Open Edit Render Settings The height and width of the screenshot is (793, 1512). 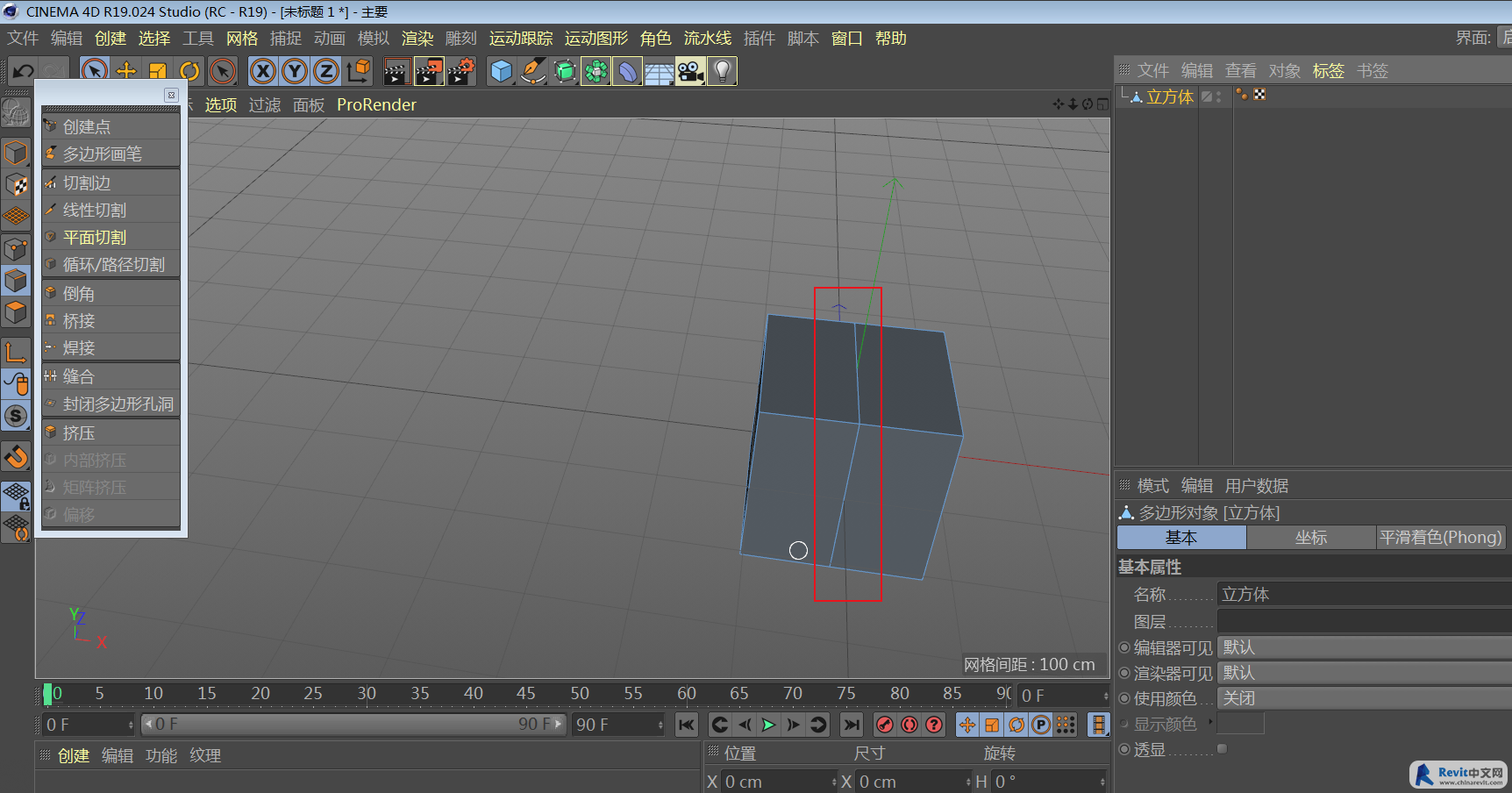click(x=461, y=71)
